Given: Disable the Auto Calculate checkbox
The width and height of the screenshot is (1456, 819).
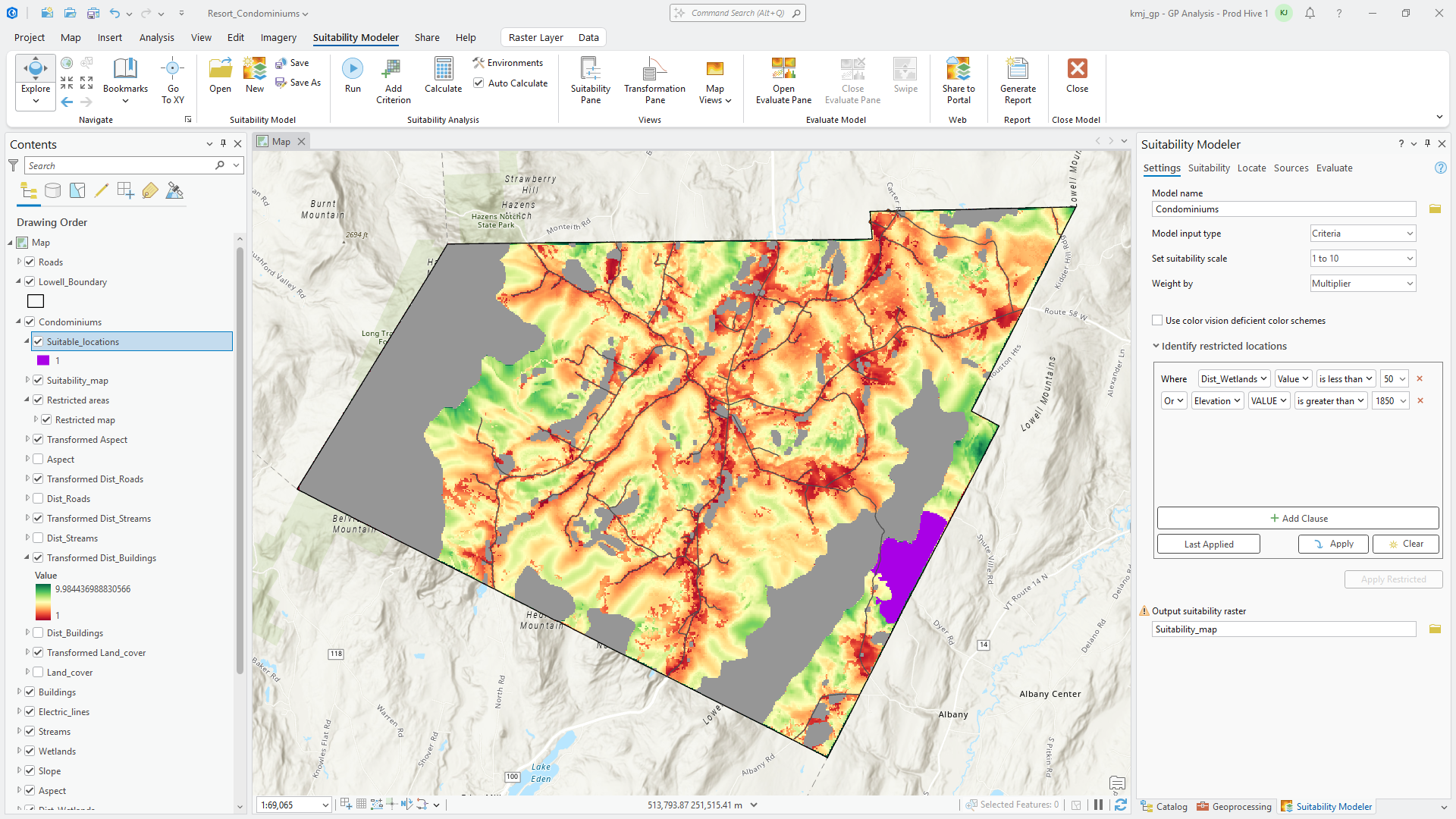Looking at the screenshot, I should coord(479,83).
